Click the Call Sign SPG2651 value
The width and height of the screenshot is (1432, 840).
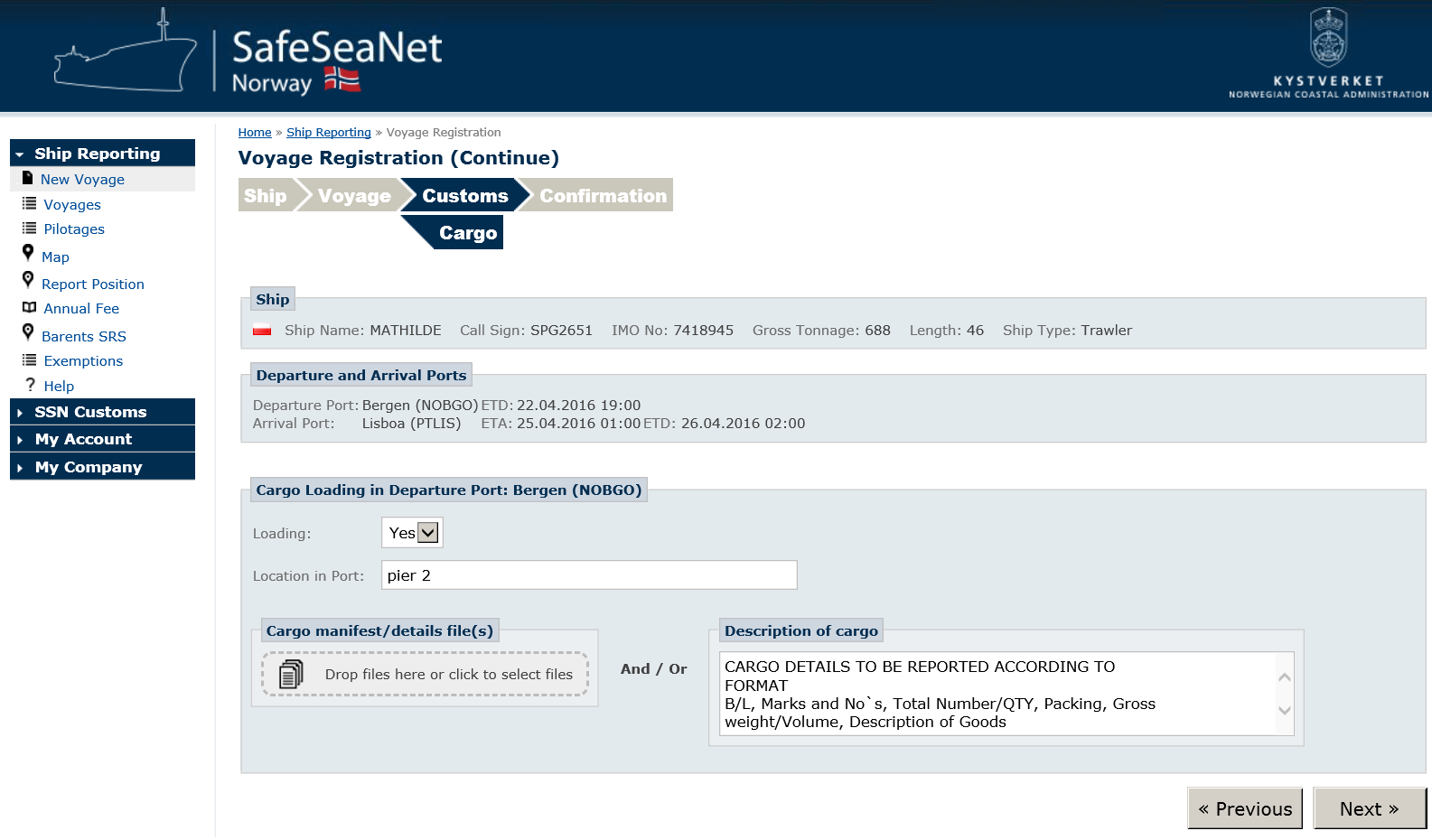pos(561,331)
